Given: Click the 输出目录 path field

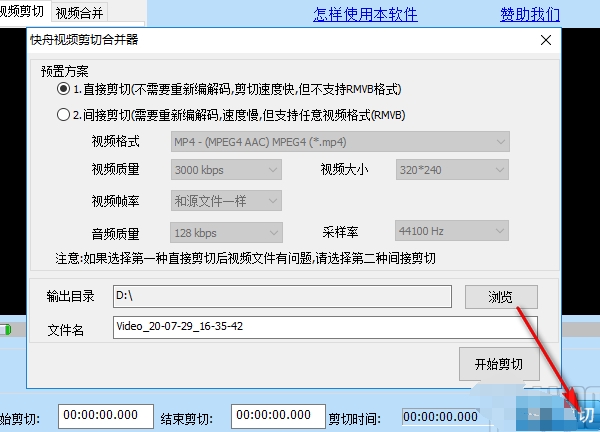Looking at the screenshot, I should [285, 297].
